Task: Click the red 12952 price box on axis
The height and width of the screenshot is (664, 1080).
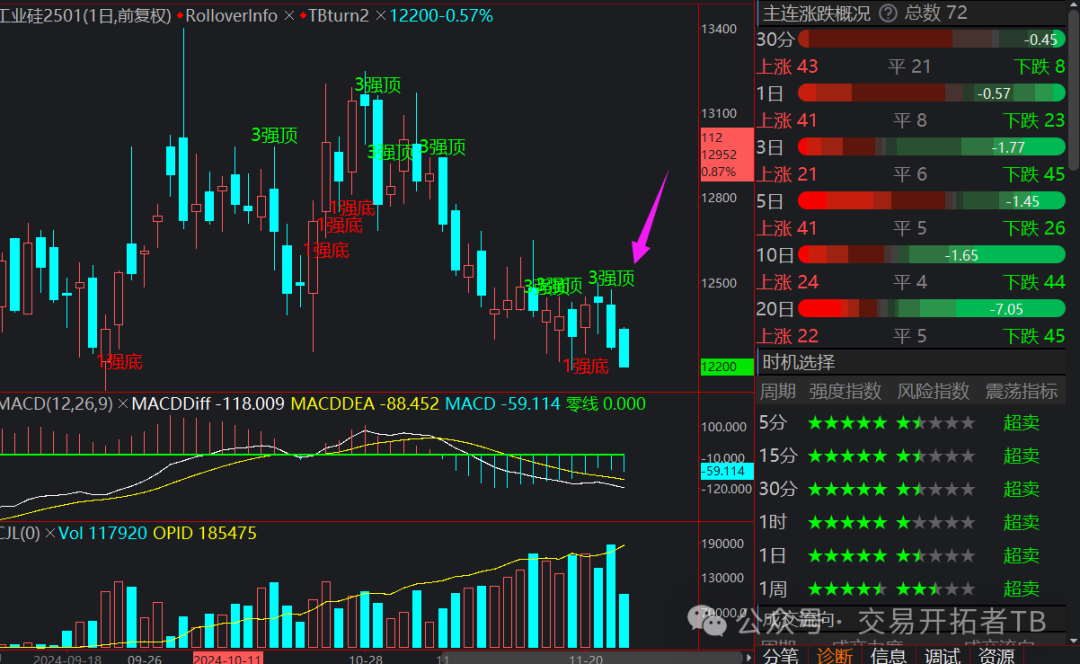Action: coord(727,154)
